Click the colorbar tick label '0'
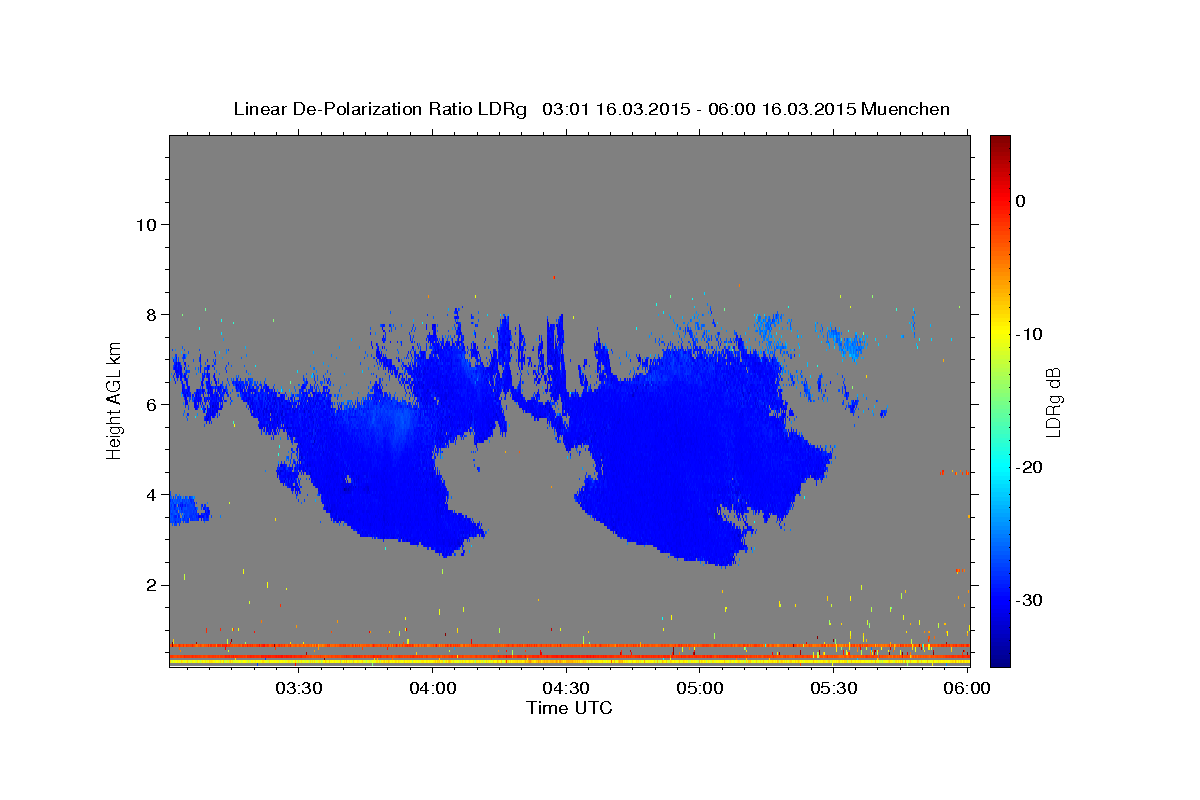 [x=1021, y=201]
